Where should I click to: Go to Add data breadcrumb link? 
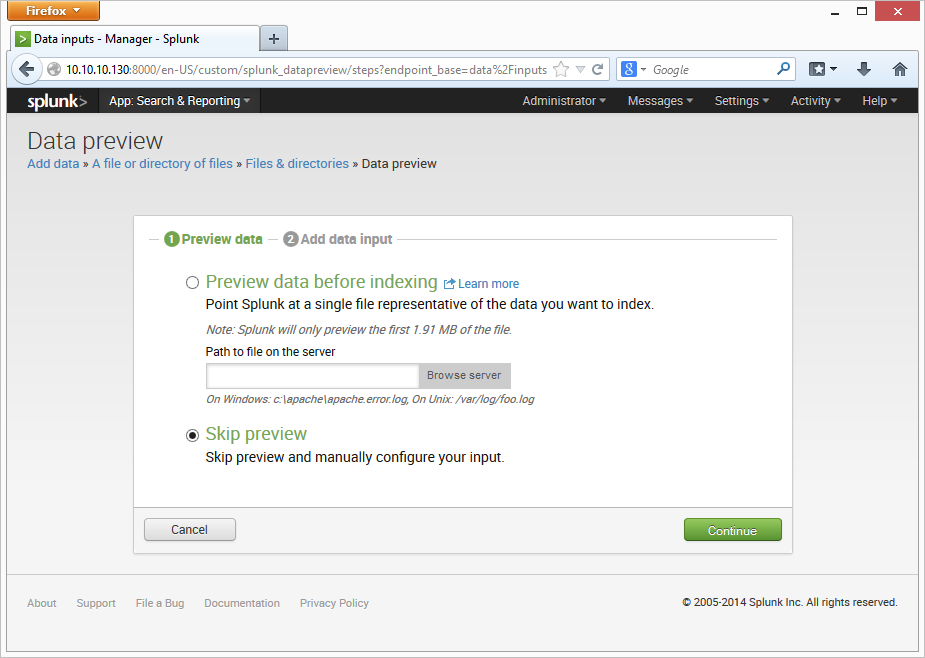tap(53, 163)
